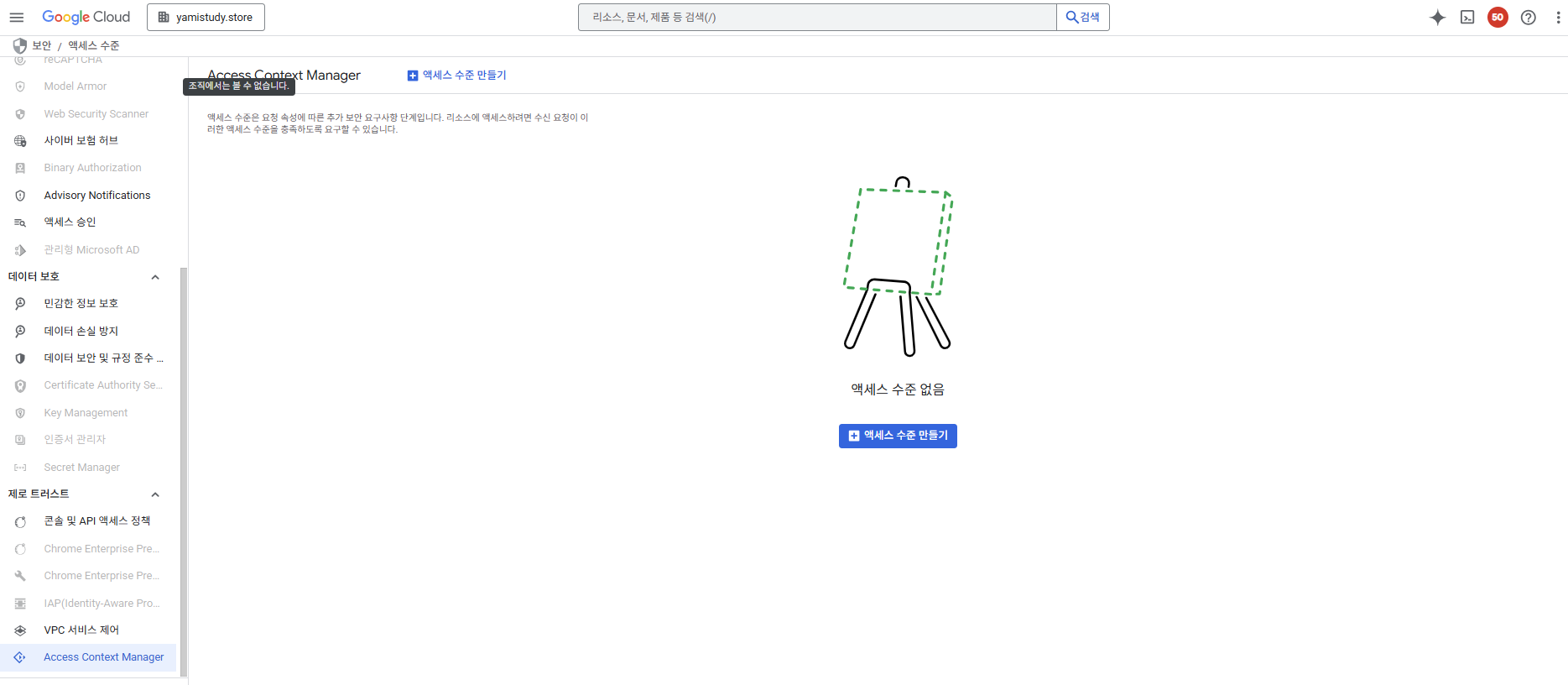Open the help question mark icon
The width and height of the screenshot is (1568, 685).
pyautogui.click(x=1529, y=18)
